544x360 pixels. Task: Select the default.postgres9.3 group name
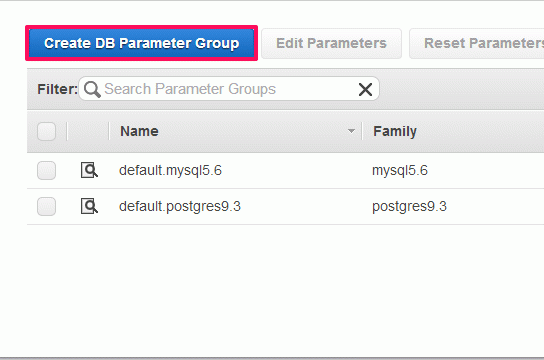[180, 206]
